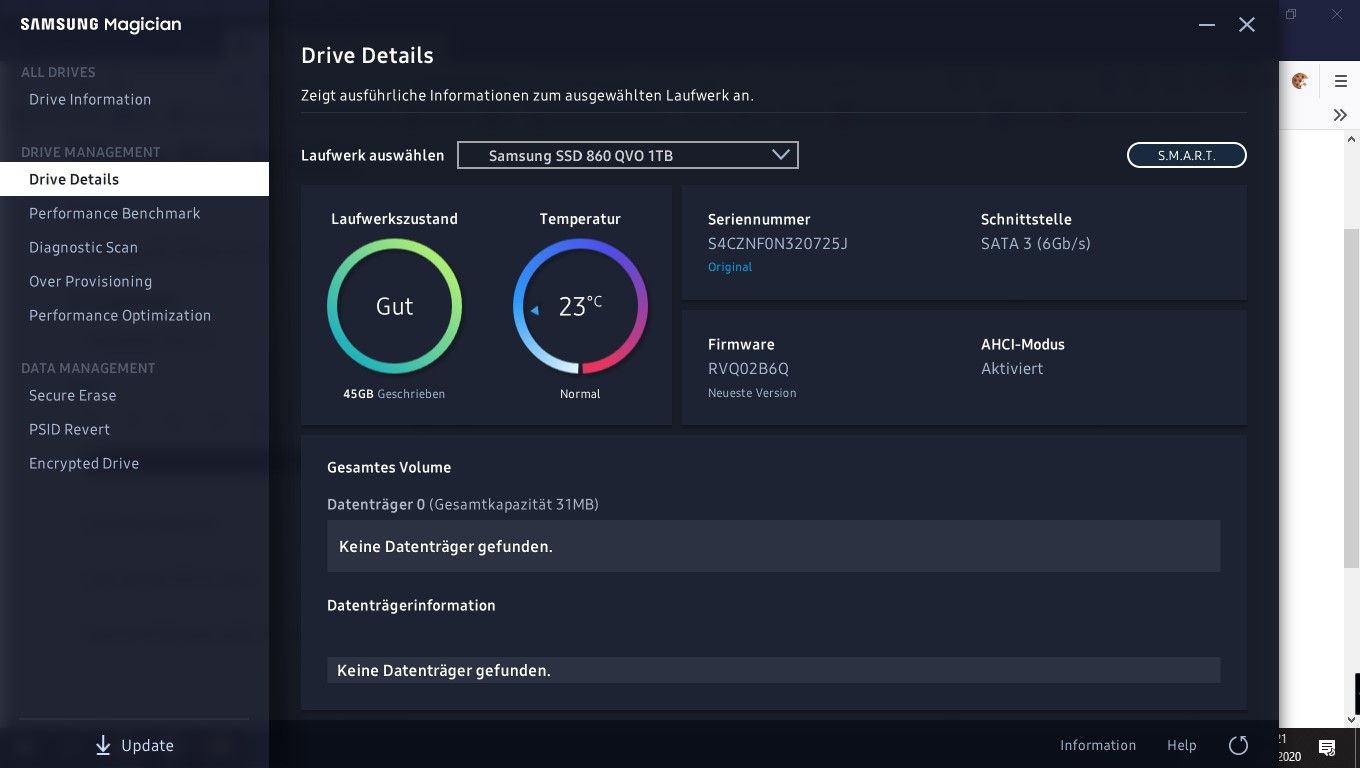Click the SATA 3 (6Gb/s) interface value
Viewport: 1360px width, 768px height.
click(1036, 243)
